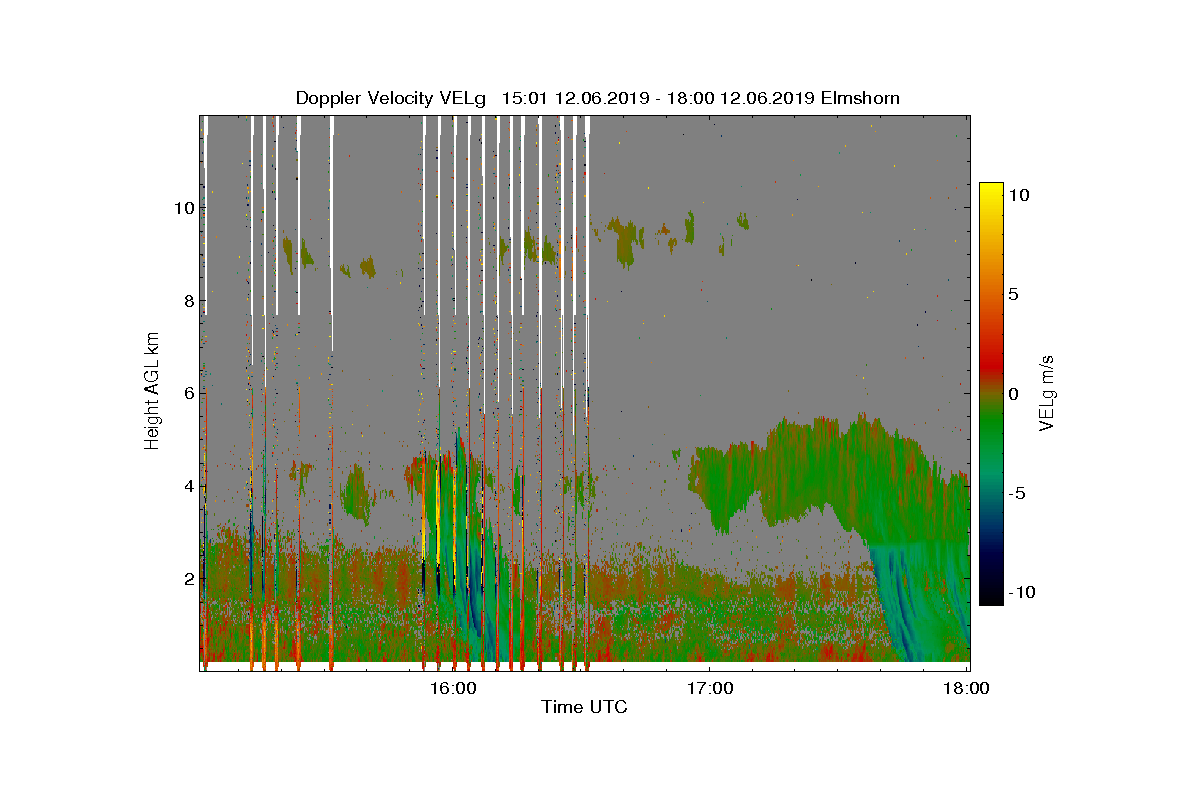
Task: Click the '4' height tick label
Action: 187,486
